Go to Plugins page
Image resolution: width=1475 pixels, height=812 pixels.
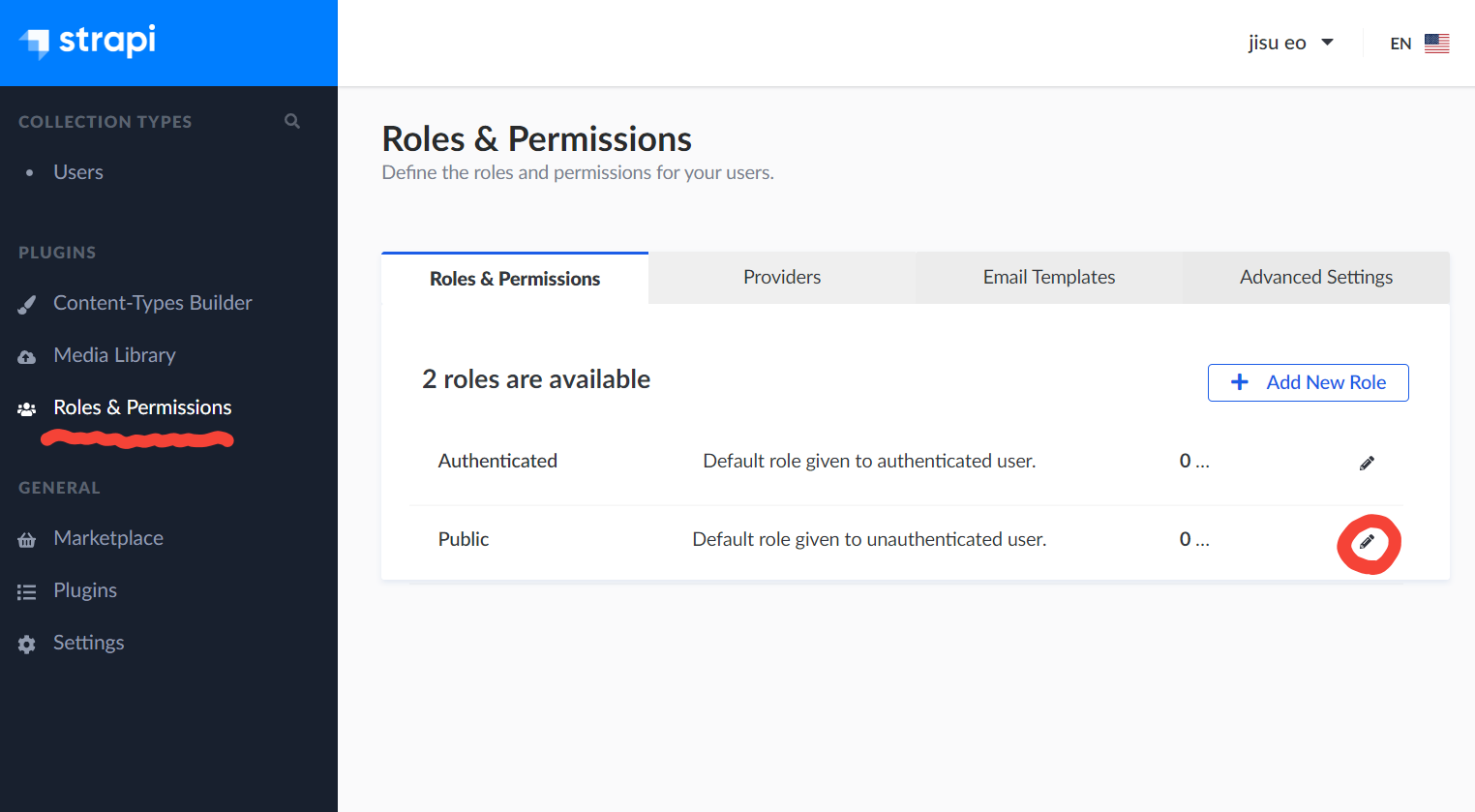[85, 590]
